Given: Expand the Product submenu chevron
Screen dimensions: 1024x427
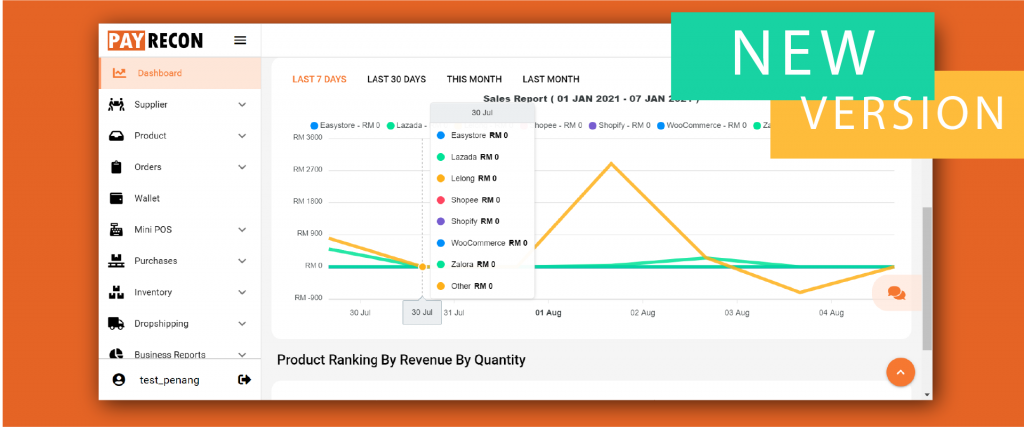Looking at the screenshot, I should point(242,136).
